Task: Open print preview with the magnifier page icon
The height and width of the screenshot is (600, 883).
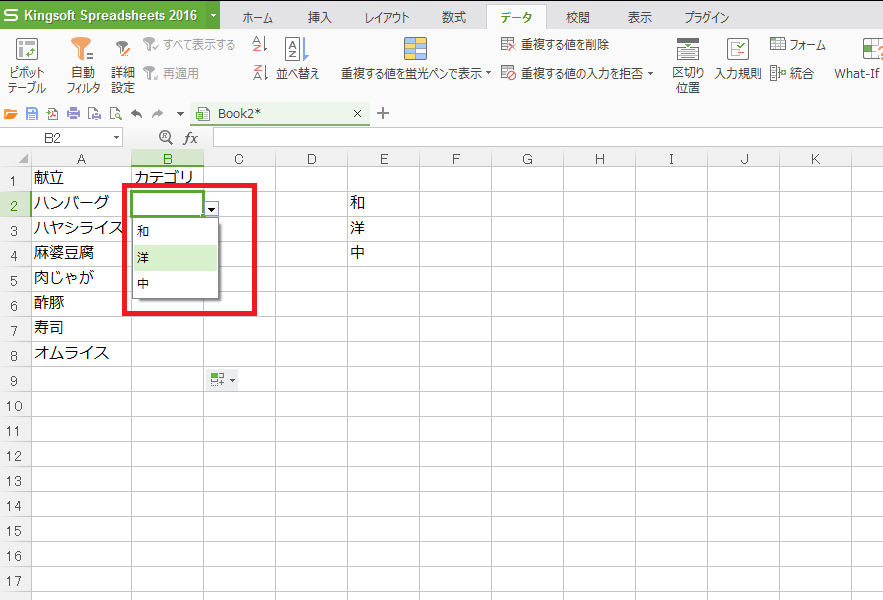Action: [115, 114]
